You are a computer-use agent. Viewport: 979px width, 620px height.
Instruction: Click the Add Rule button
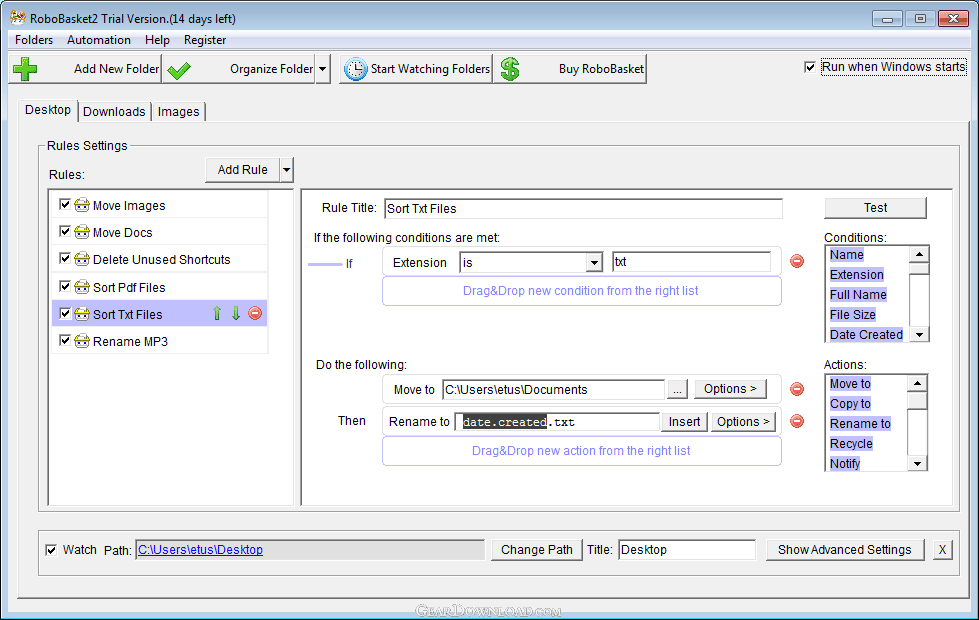tap(242, 170)
